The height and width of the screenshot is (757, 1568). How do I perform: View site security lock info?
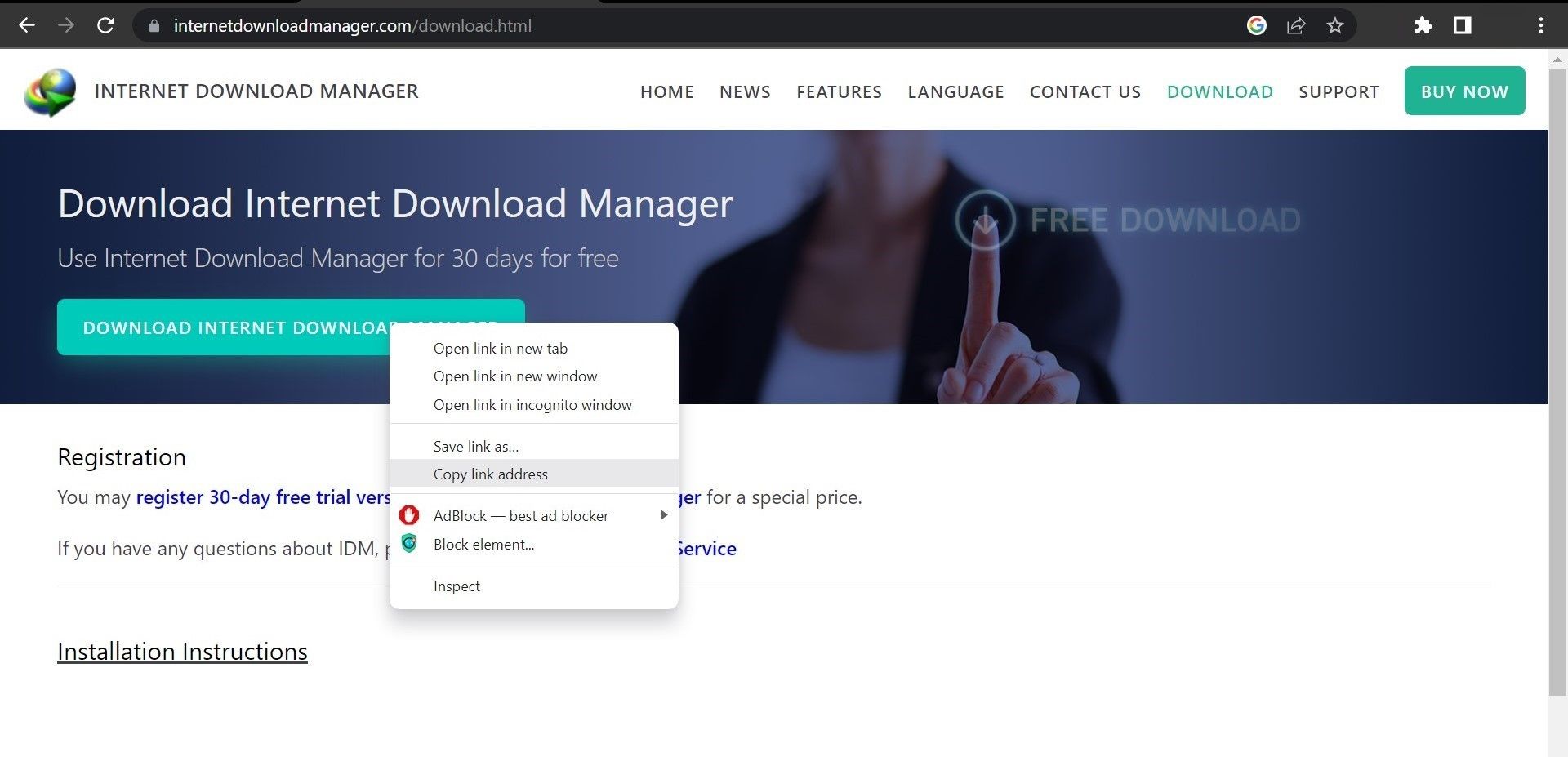tap(154, 26)
